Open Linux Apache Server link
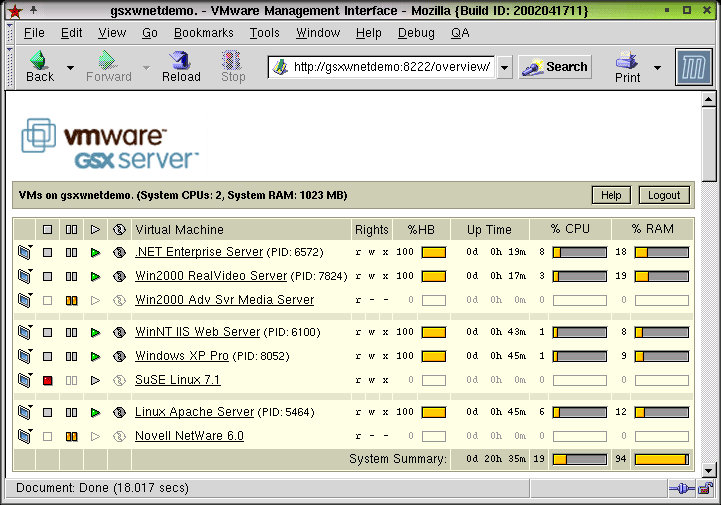721x505 pixels. point(194,412)
